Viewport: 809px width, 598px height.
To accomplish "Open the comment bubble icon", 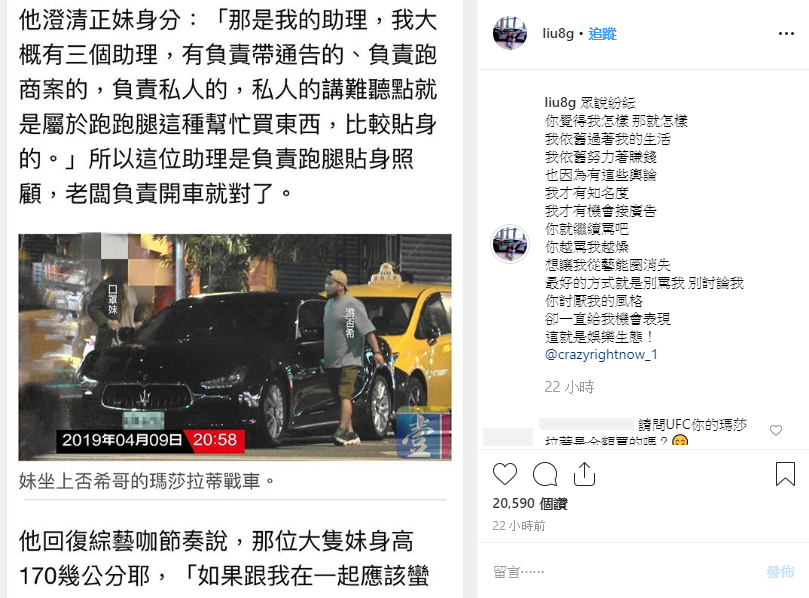I will 545,474.
